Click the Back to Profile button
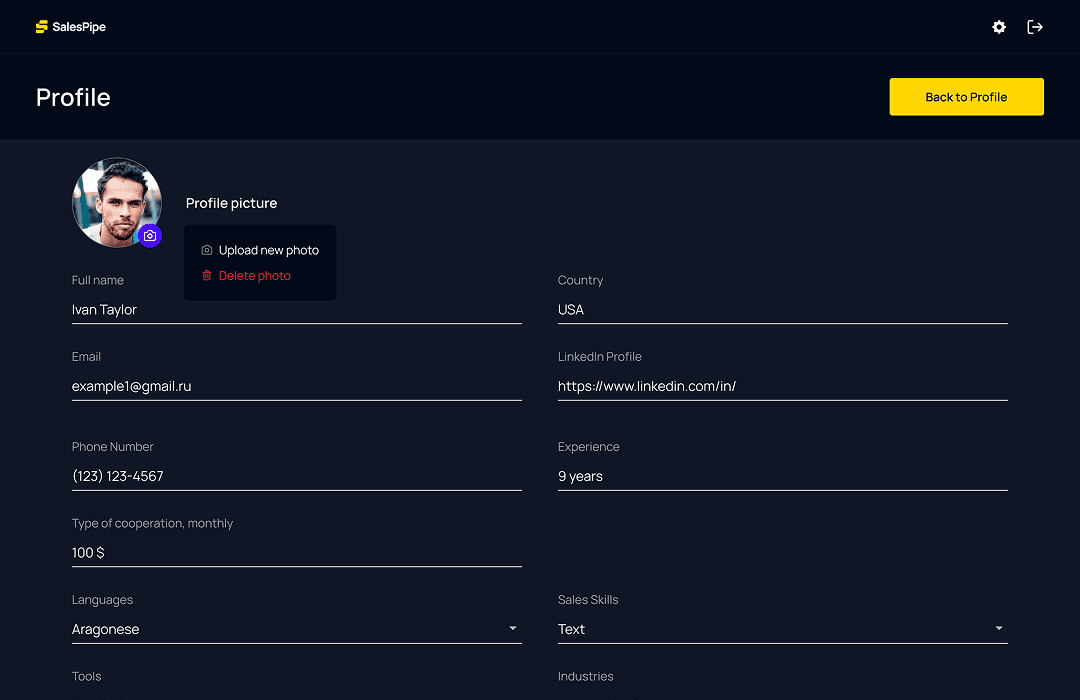1080x700 pixels. click(966, 96)
